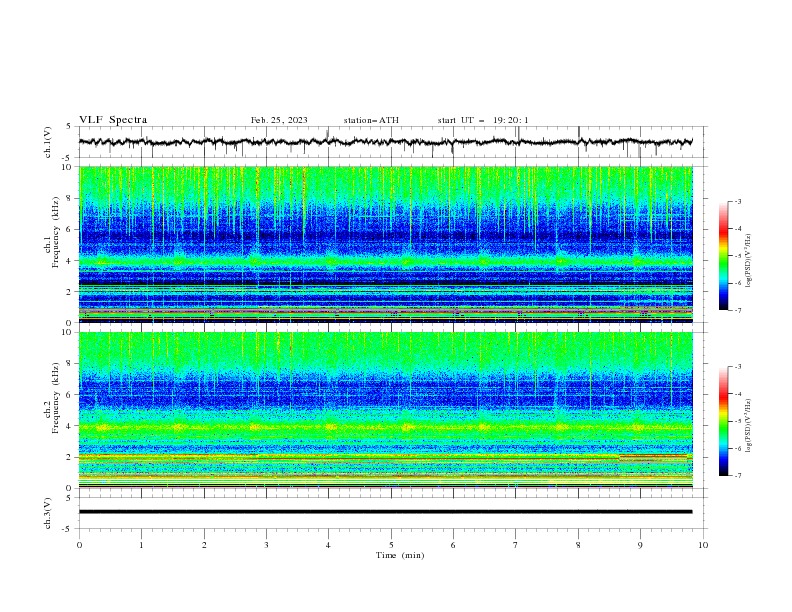792x612 pixels.
Task: Click the time axis tick label '5'
Action: click(391, 545)
